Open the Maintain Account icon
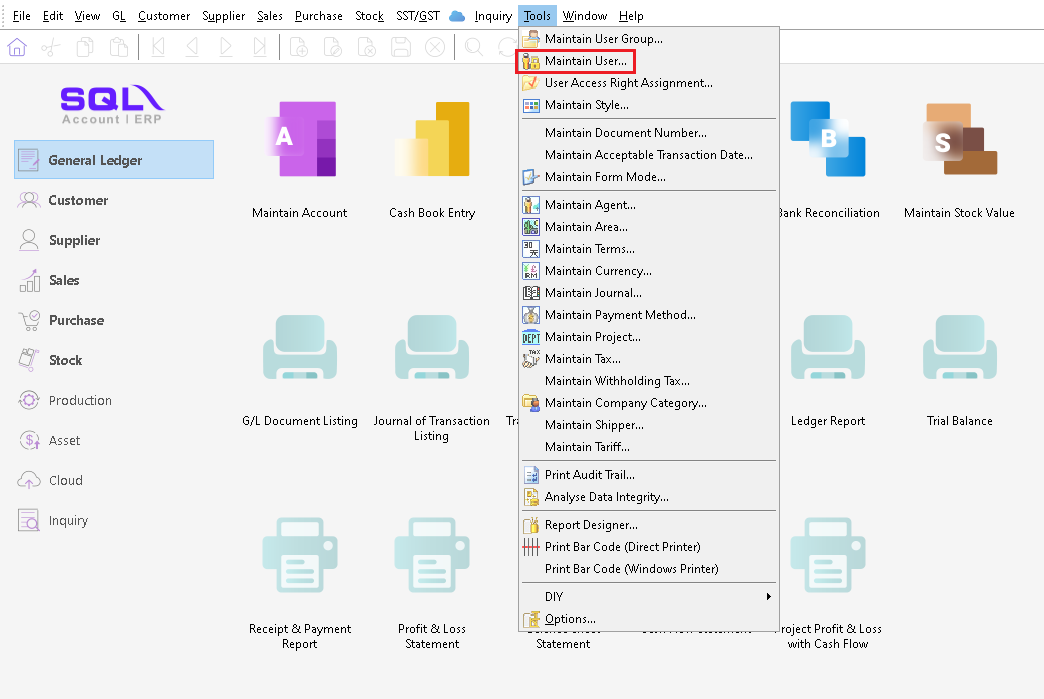The image size is (1044, 699). point(299,140)
